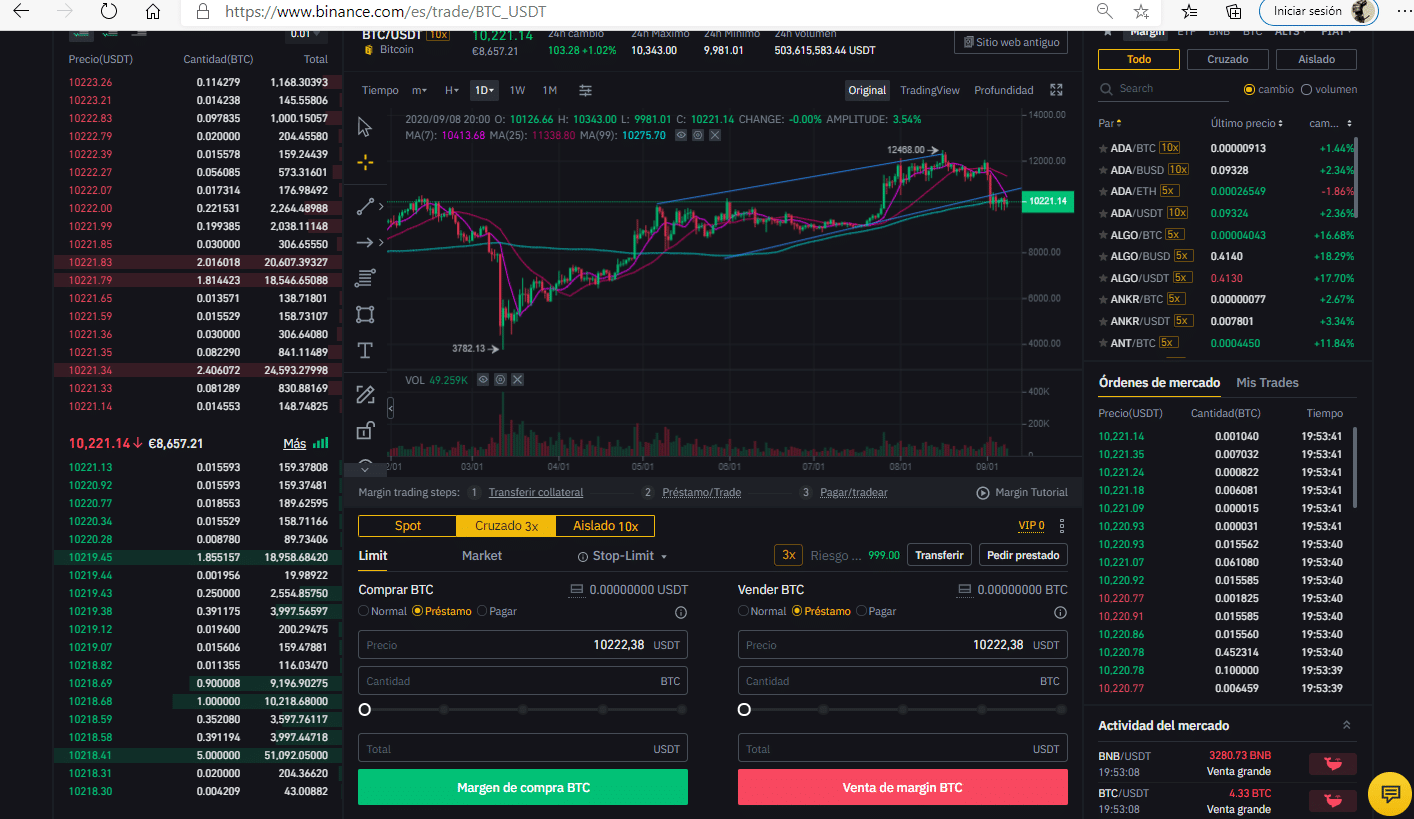Select the cursor pointer drawing tool

click(x=365, y=127)
